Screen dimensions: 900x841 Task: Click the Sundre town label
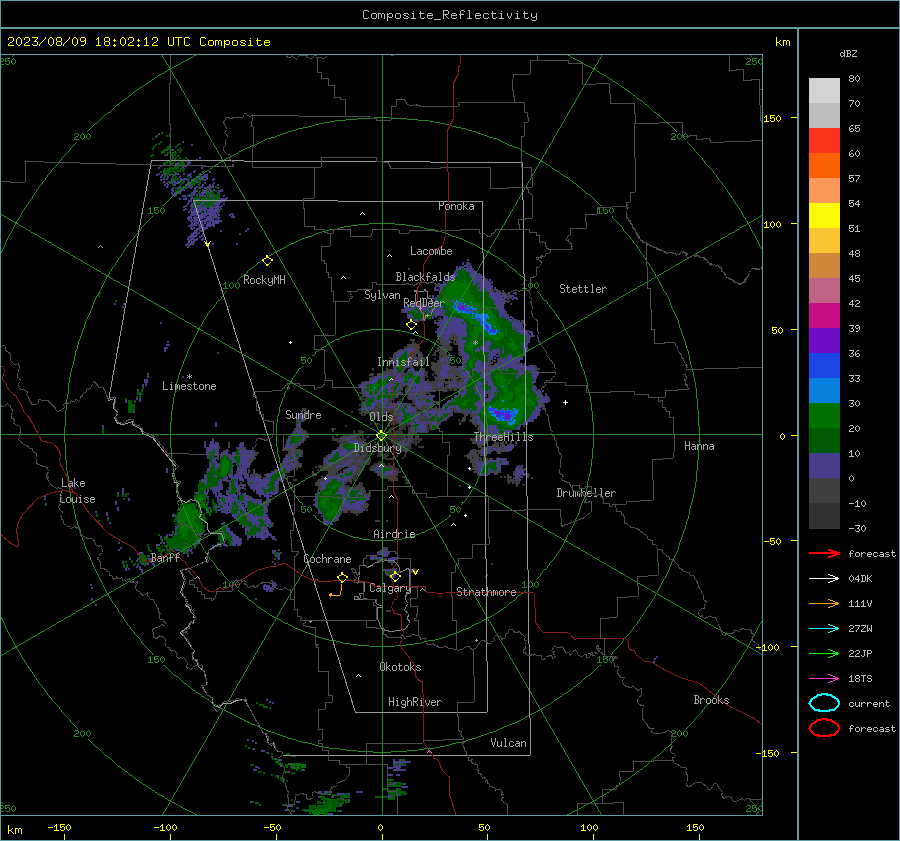[303, 414]
